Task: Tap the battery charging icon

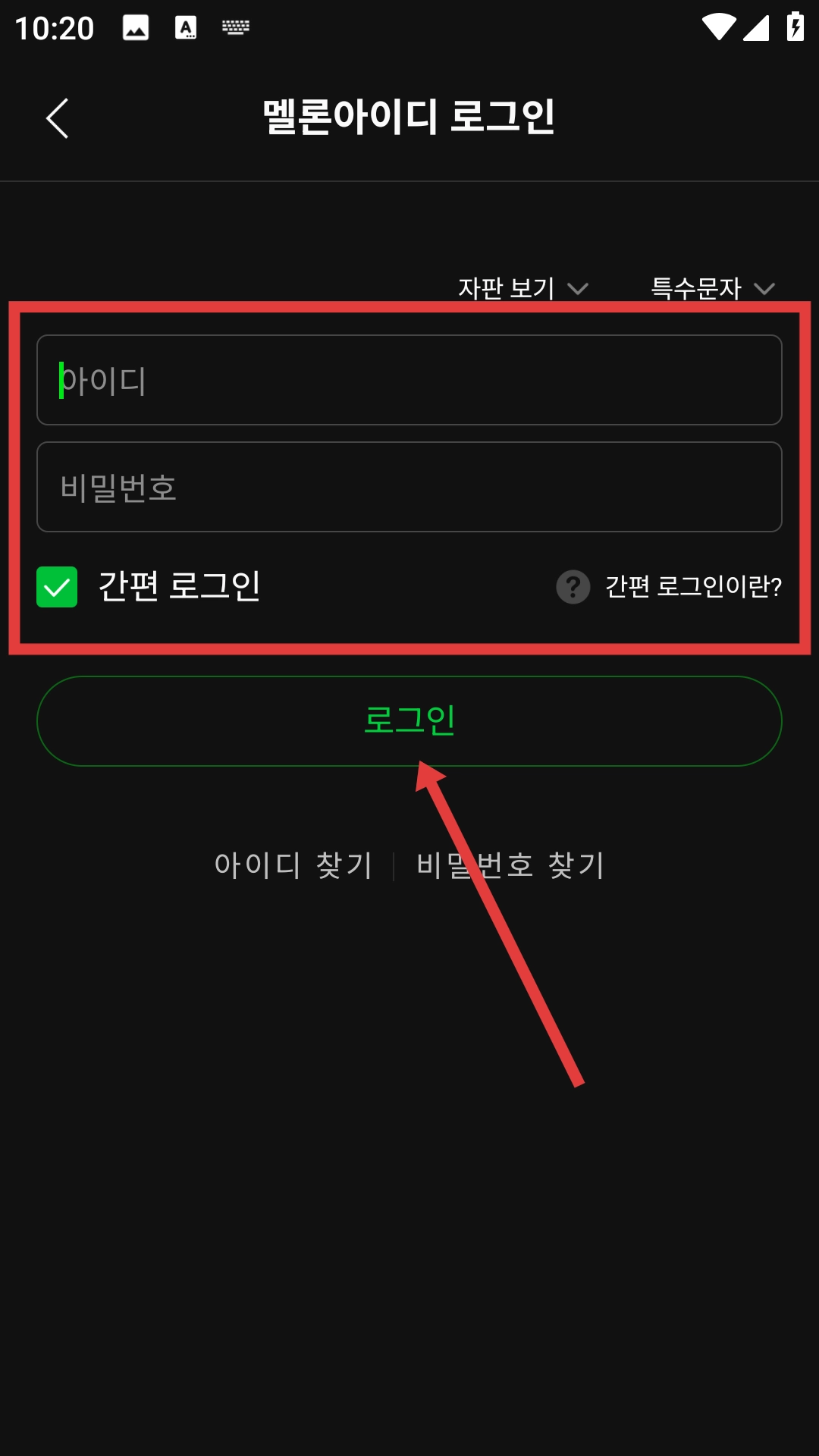Action: (x=795, y=27)
